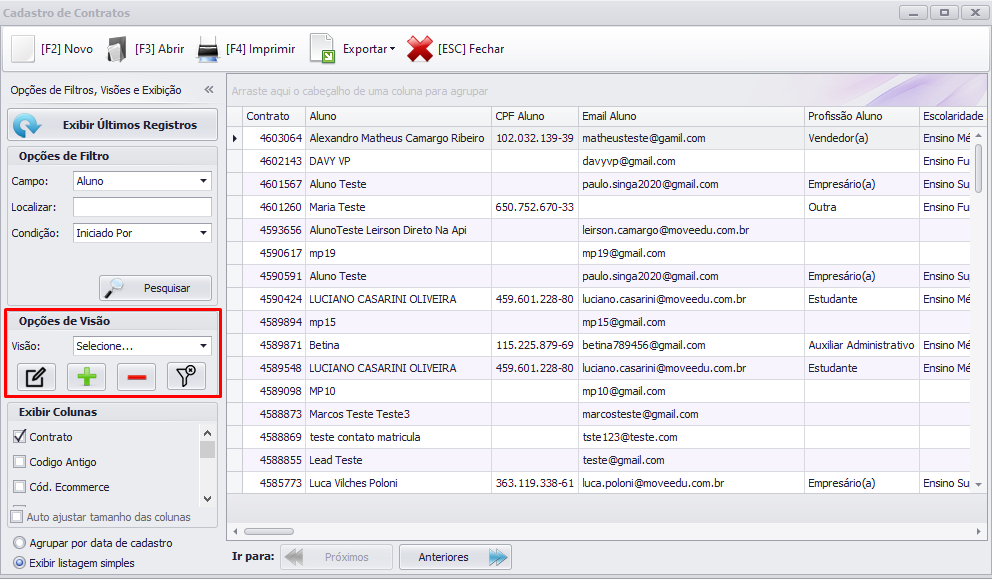Enable the Codigo Antigo column checkbox
992x579 pixels.
click(20, 462)
